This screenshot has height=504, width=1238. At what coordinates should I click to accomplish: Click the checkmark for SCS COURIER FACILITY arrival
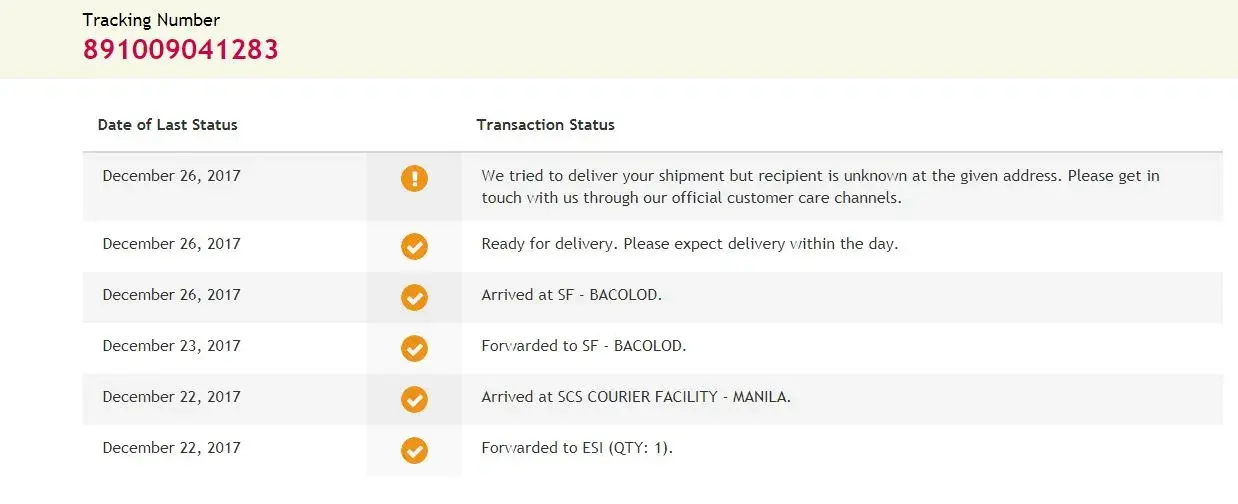(x=414, y=399)
